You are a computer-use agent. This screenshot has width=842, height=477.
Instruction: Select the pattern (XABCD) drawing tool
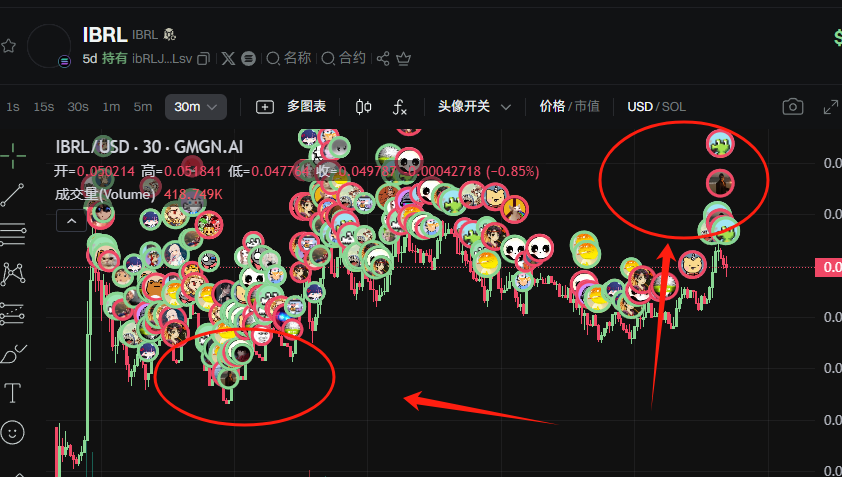point(13,274)
